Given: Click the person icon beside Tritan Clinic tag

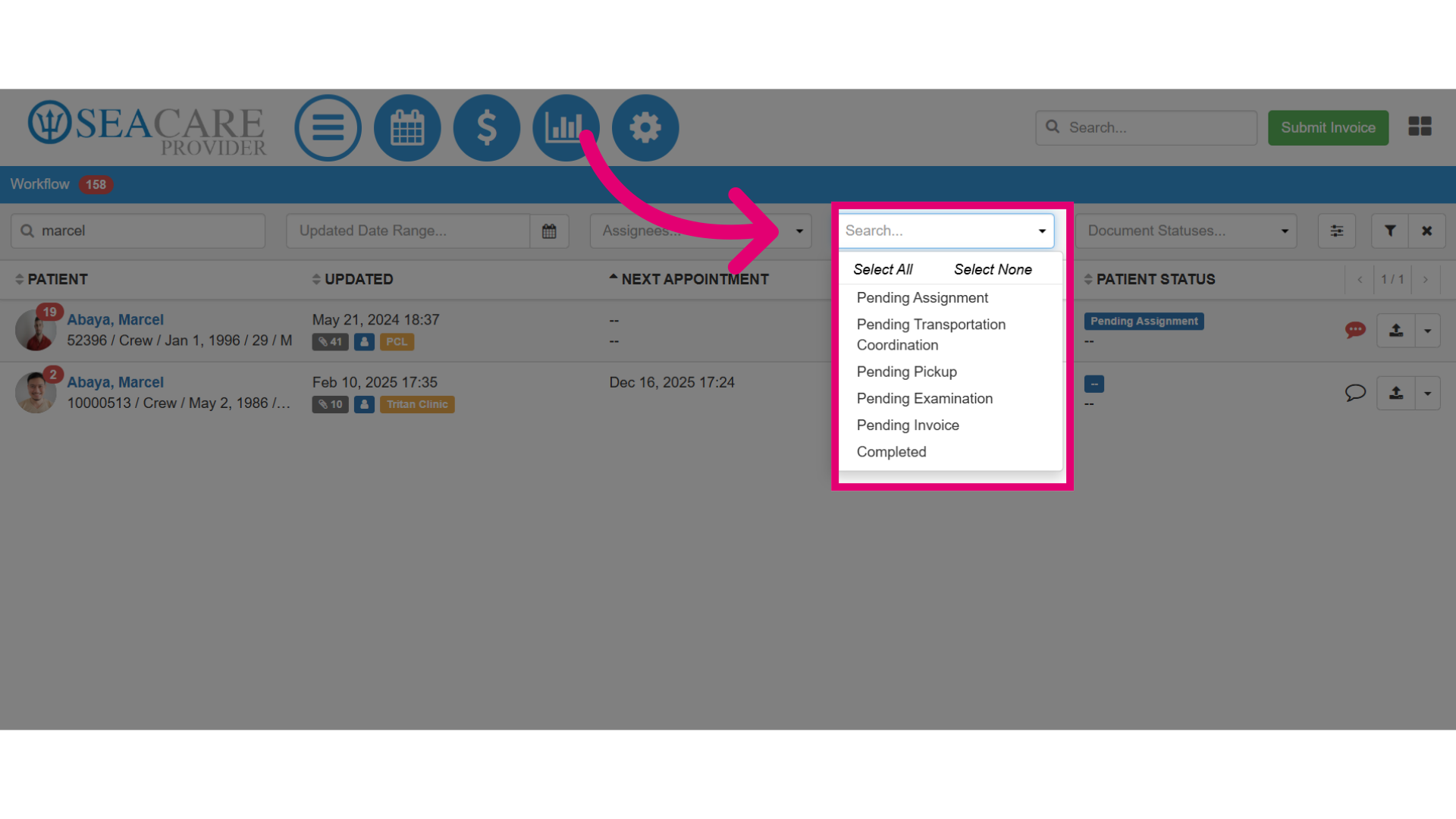Looking at the screenshot, I should click(364, 405).
